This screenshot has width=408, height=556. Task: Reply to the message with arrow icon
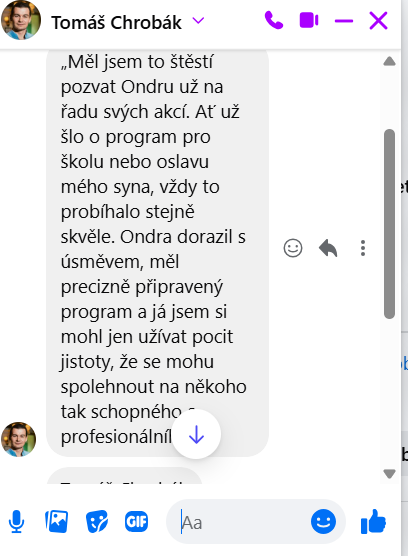(328, 248)
